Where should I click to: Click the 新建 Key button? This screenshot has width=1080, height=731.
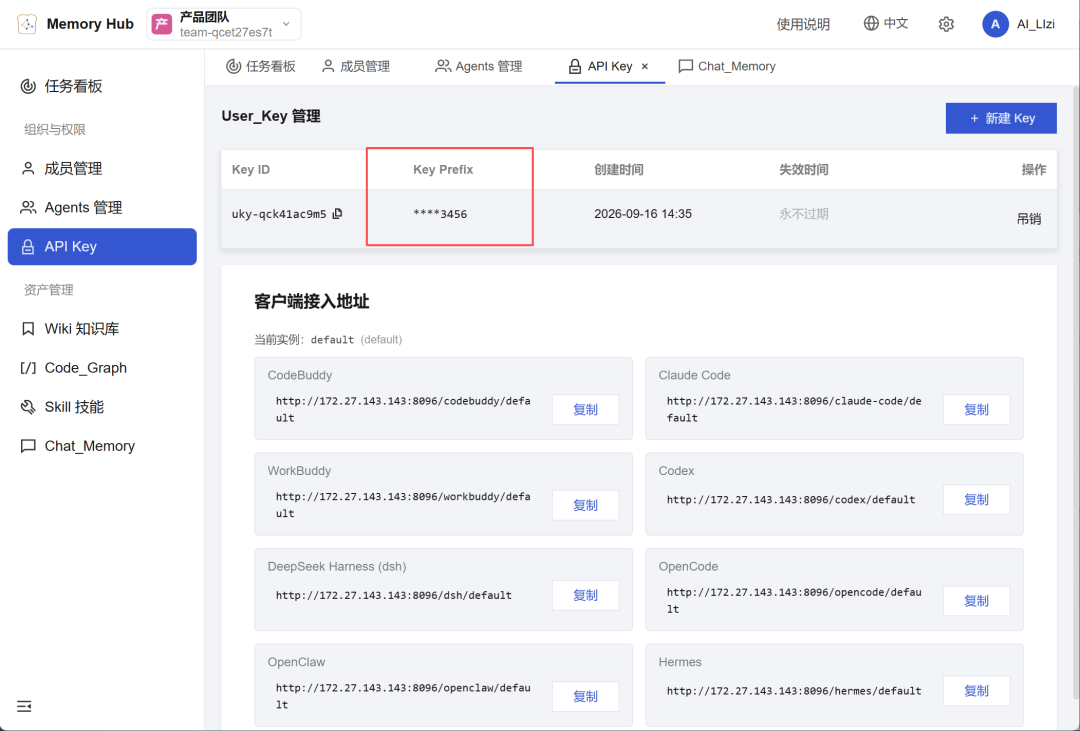pos(1001,119)
